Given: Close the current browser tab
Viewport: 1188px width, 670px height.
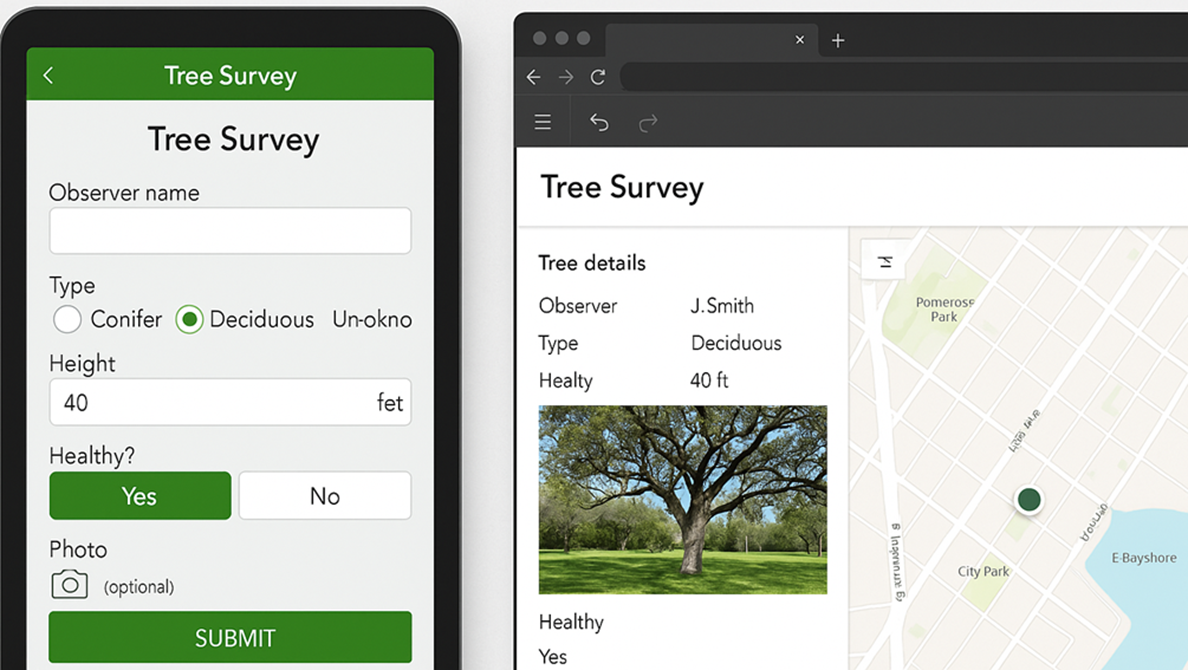Looking at the screenshot, I should click(799, 40).
